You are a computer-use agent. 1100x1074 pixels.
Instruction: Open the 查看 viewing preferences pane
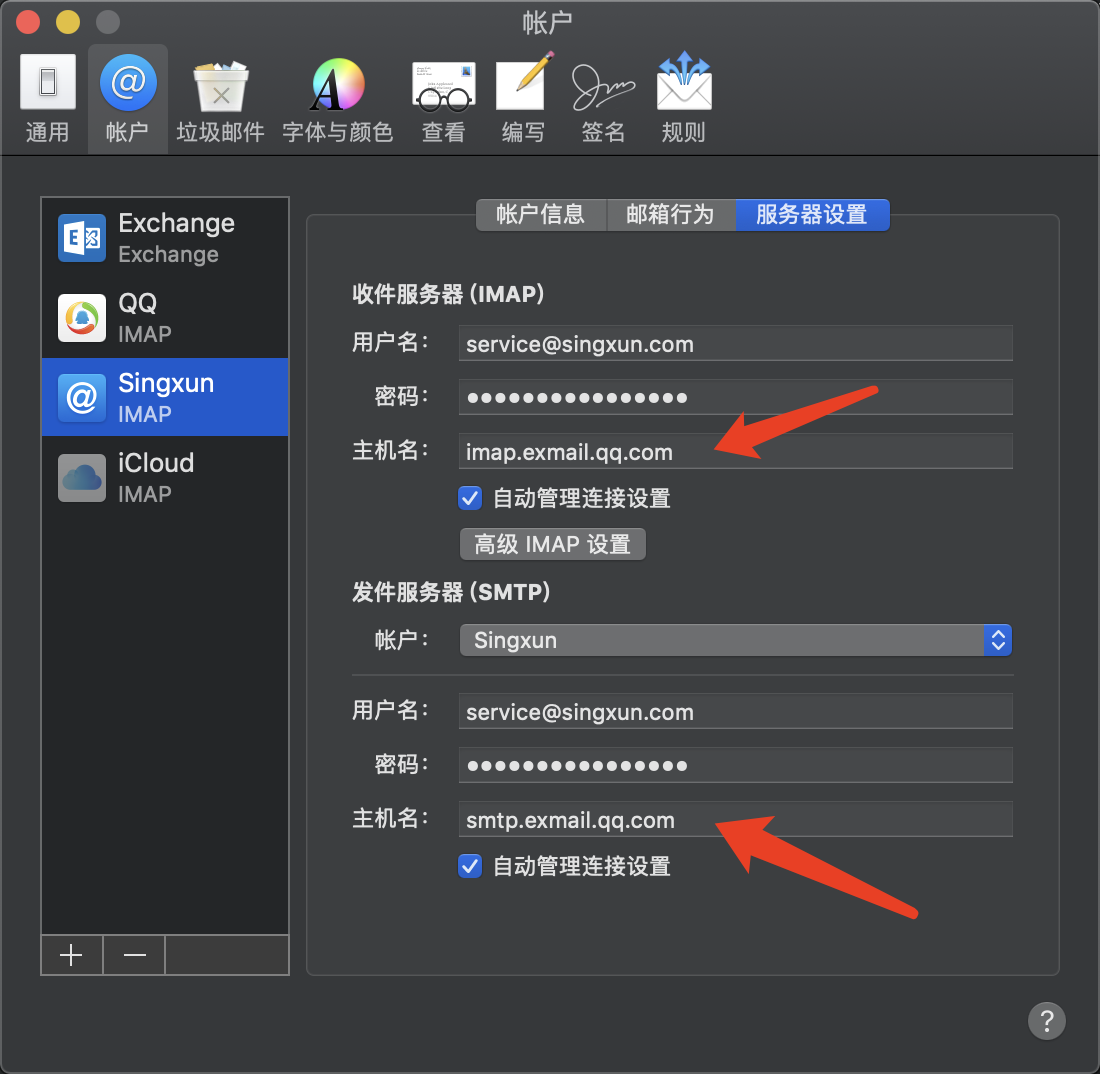coord(443,98)
